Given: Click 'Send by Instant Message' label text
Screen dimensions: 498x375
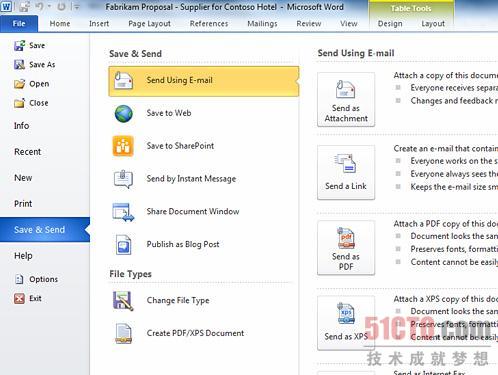Looking at the screenshot, I should pyautogui.click(x=191, y=179).
